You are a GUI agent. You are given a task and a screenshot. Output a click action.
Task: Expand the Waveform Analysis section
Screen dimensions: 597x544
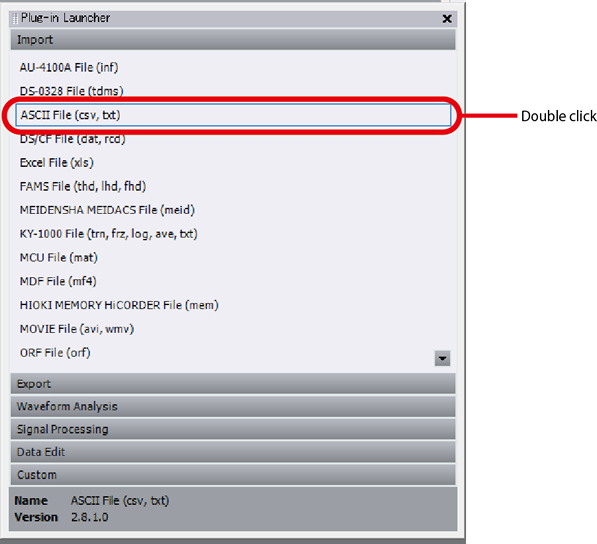(233, 407)
